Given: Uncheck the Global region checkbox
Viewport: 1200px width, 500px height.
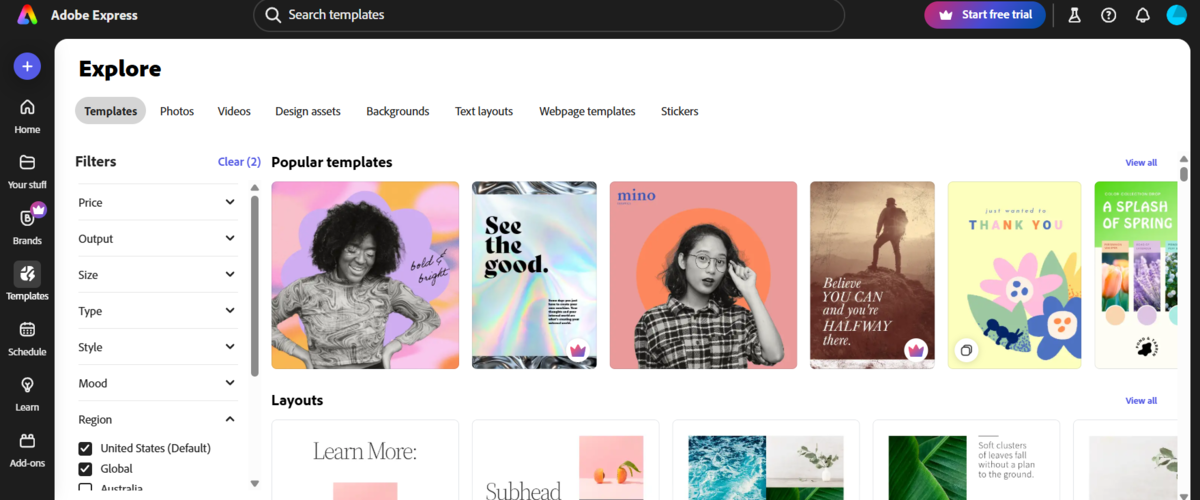Looking at the screenshot, I should coord(85,469).
